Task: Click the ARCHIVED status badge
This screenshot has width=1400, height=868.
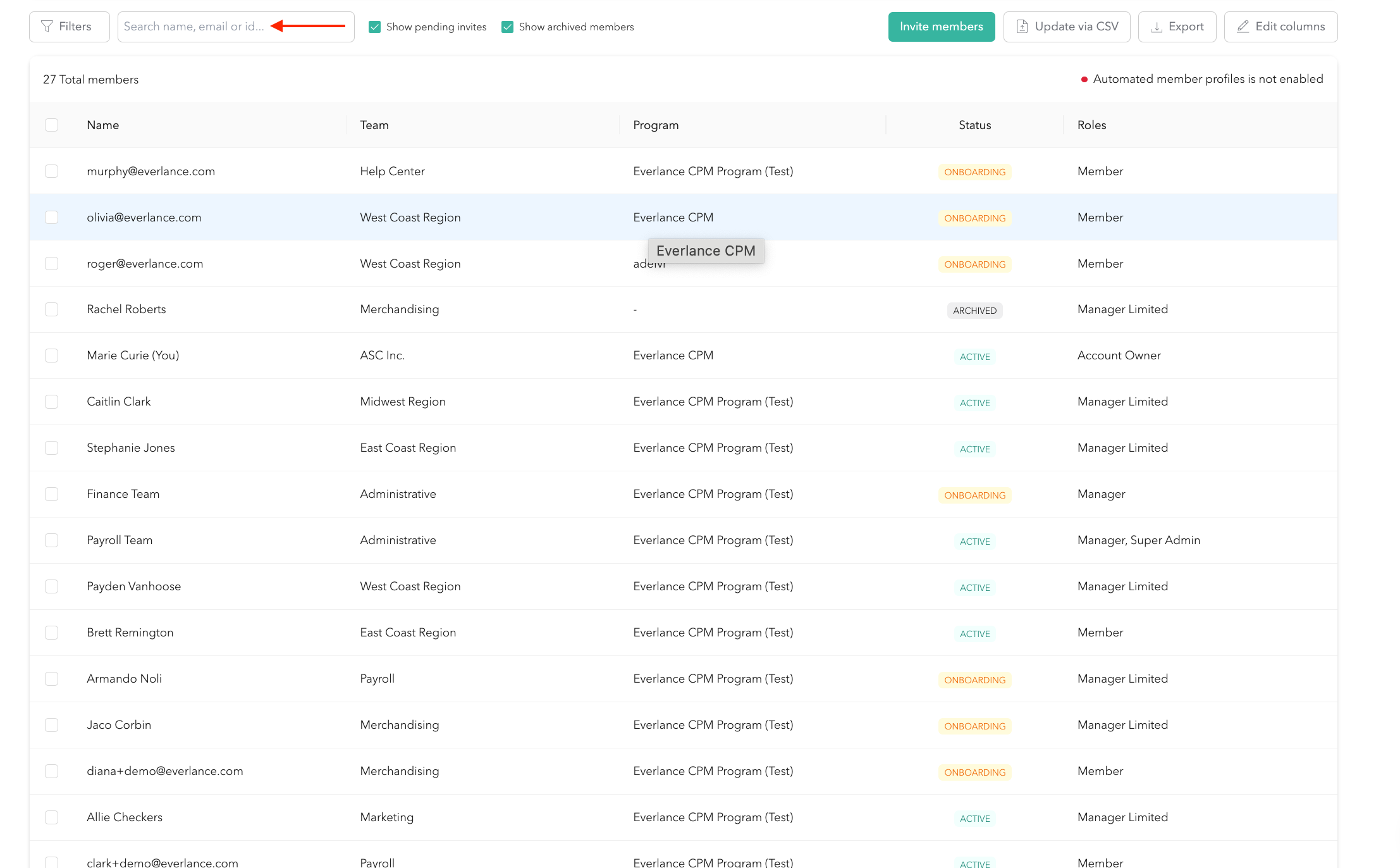Action: click(x=974, y=311)
